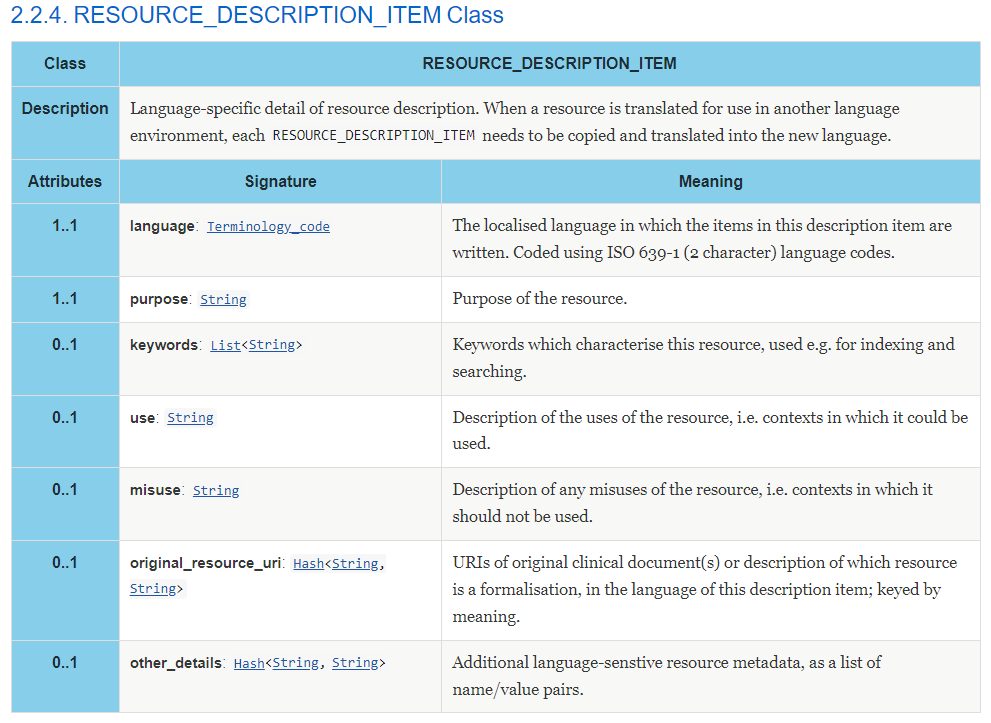Screen dimensions: 991x723
Task: Click the Attributes header cell
Action: point(65,181)
